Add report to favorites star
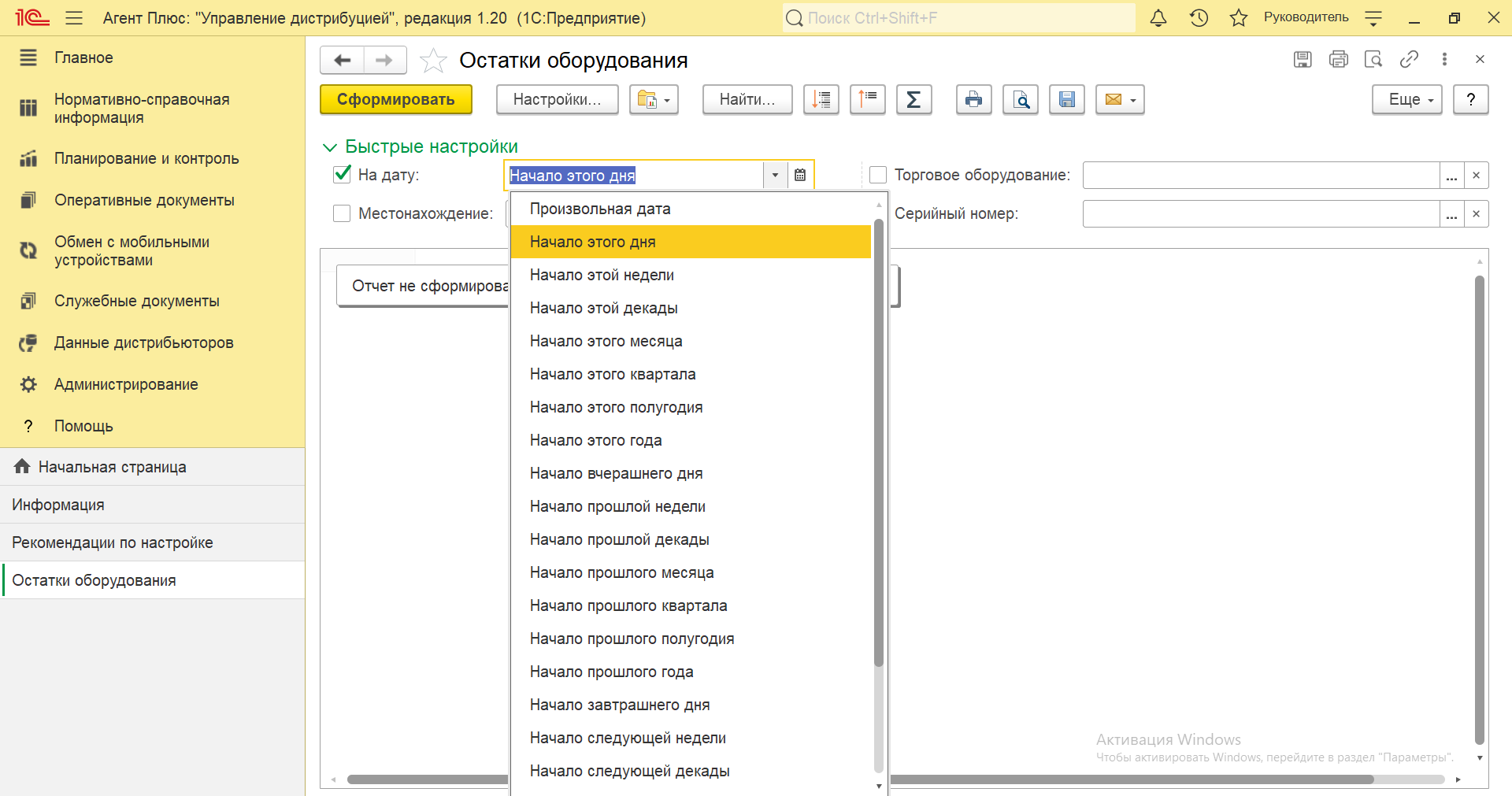This screenshot has width=1512, height=796. click(x=433, y=61)
